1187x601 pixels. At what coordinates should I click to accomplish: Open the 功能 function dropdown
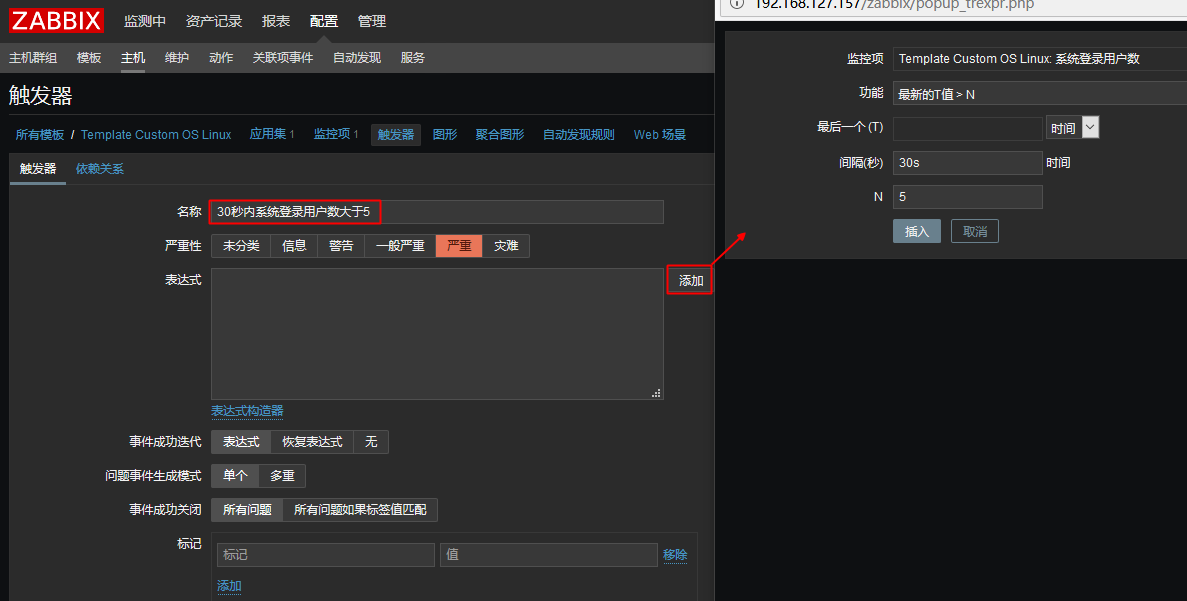[x=1039, y=94]
